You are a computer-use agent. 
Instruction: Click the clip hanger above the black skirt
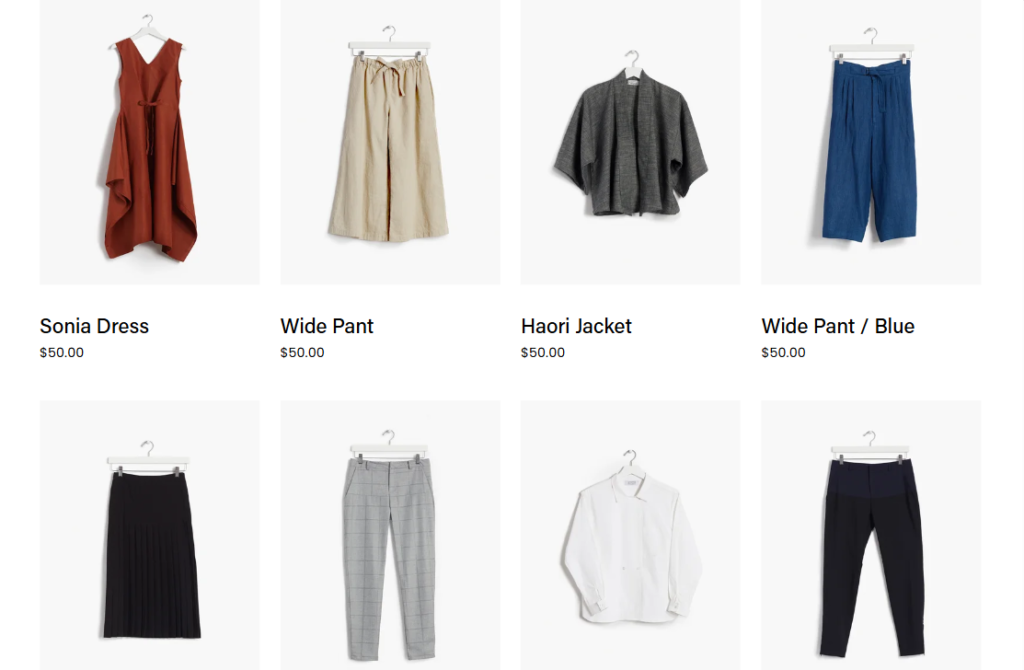[x=148, y=456]
